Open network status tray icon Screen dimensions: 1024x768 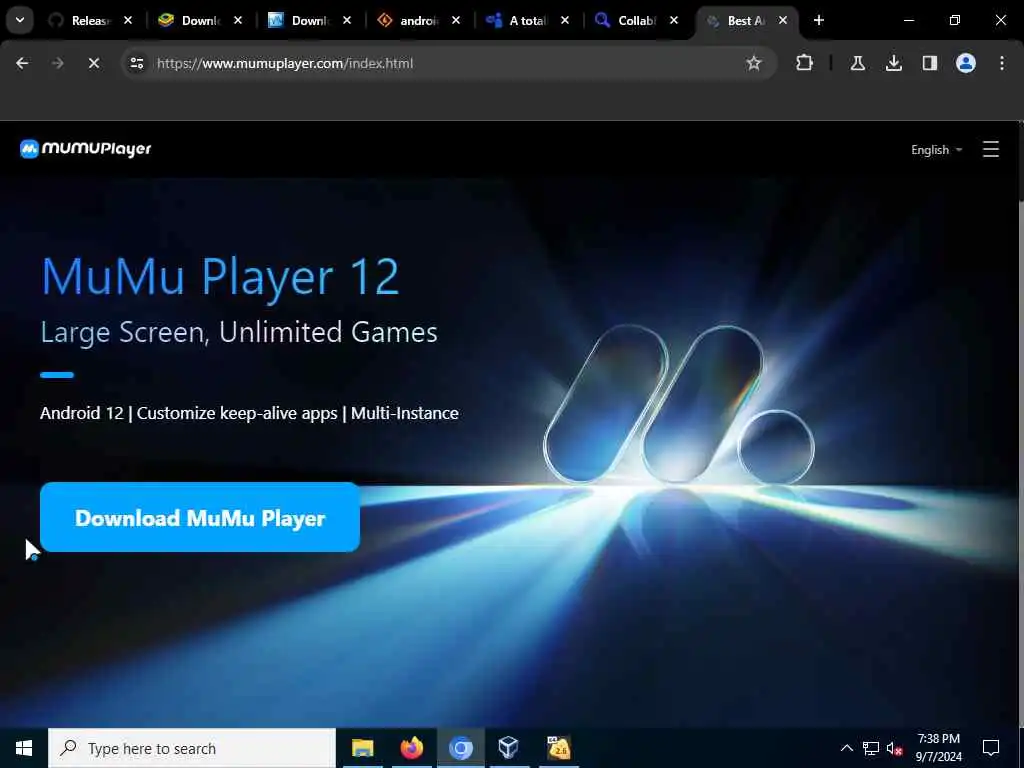pos(871,748)
